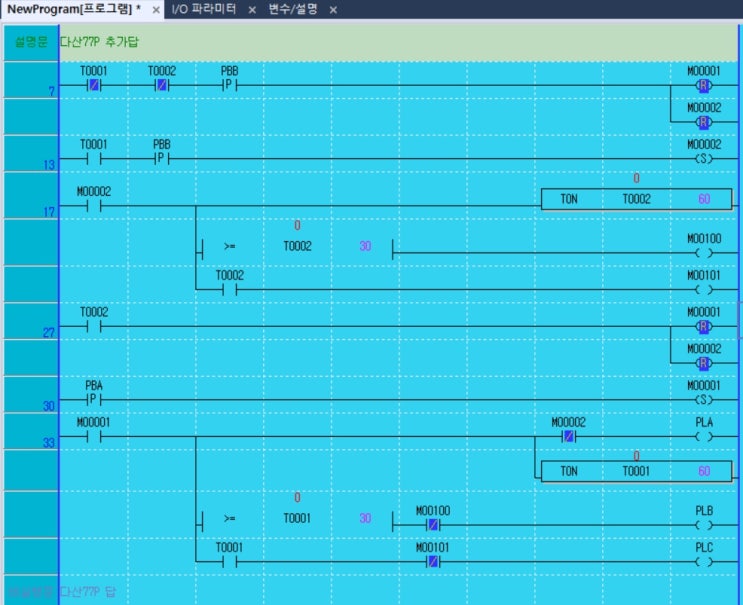Click the value 30 in the T0001 compare
The width and height of the screenshot is (743, 605).
tap(365, 518)
